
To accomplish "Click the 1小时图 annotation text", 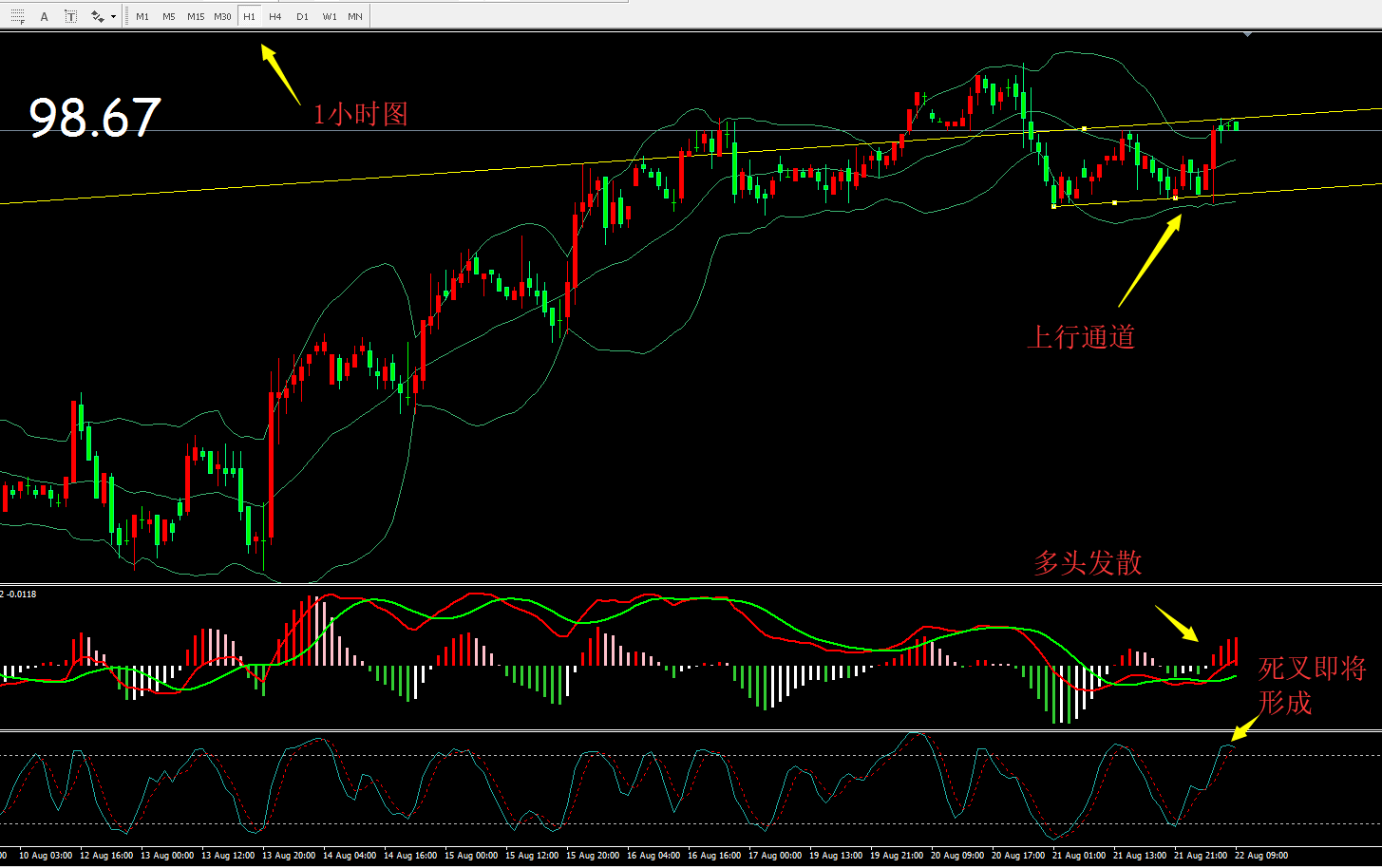I will pos(361,114).
